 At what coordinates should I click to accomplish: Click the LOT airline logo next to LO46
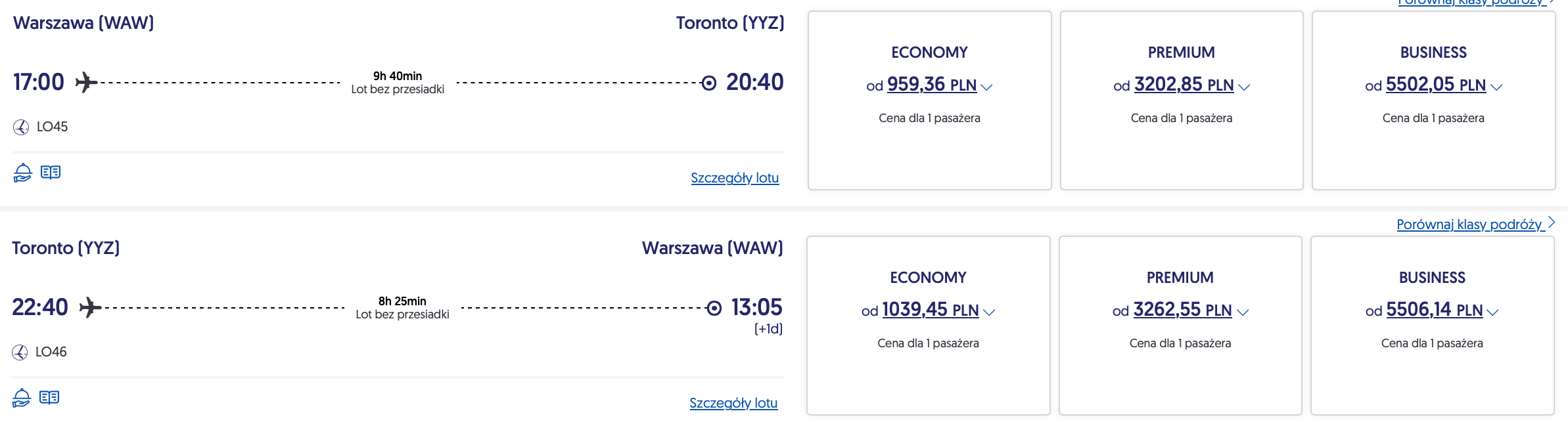pos(20,353)
